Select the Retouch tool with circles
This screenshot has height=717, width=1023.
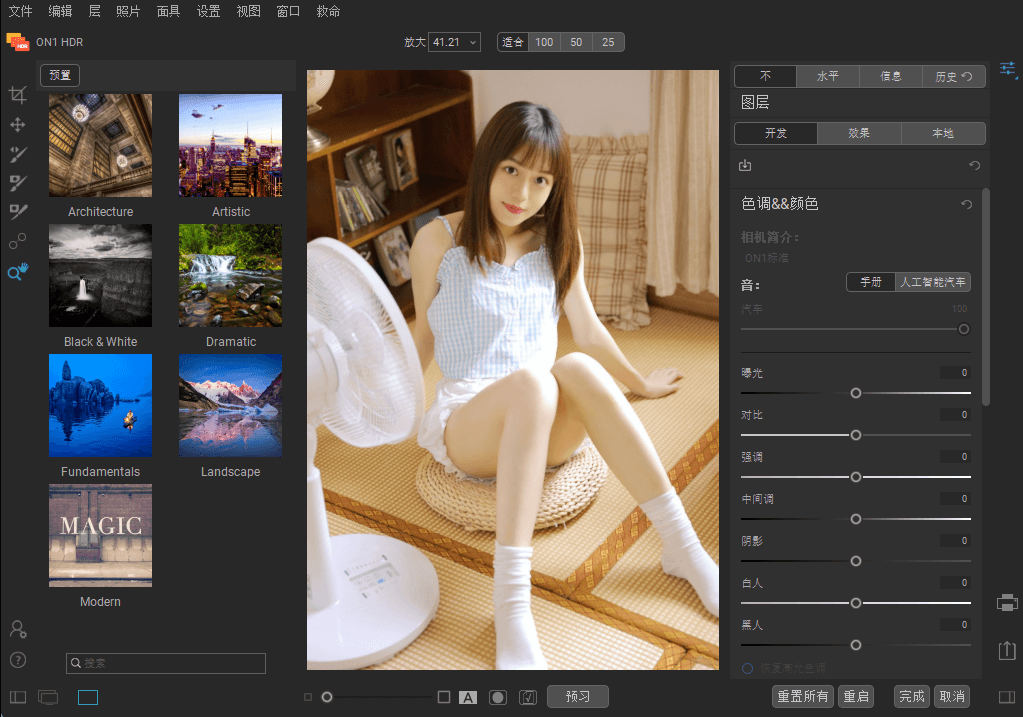18,241
